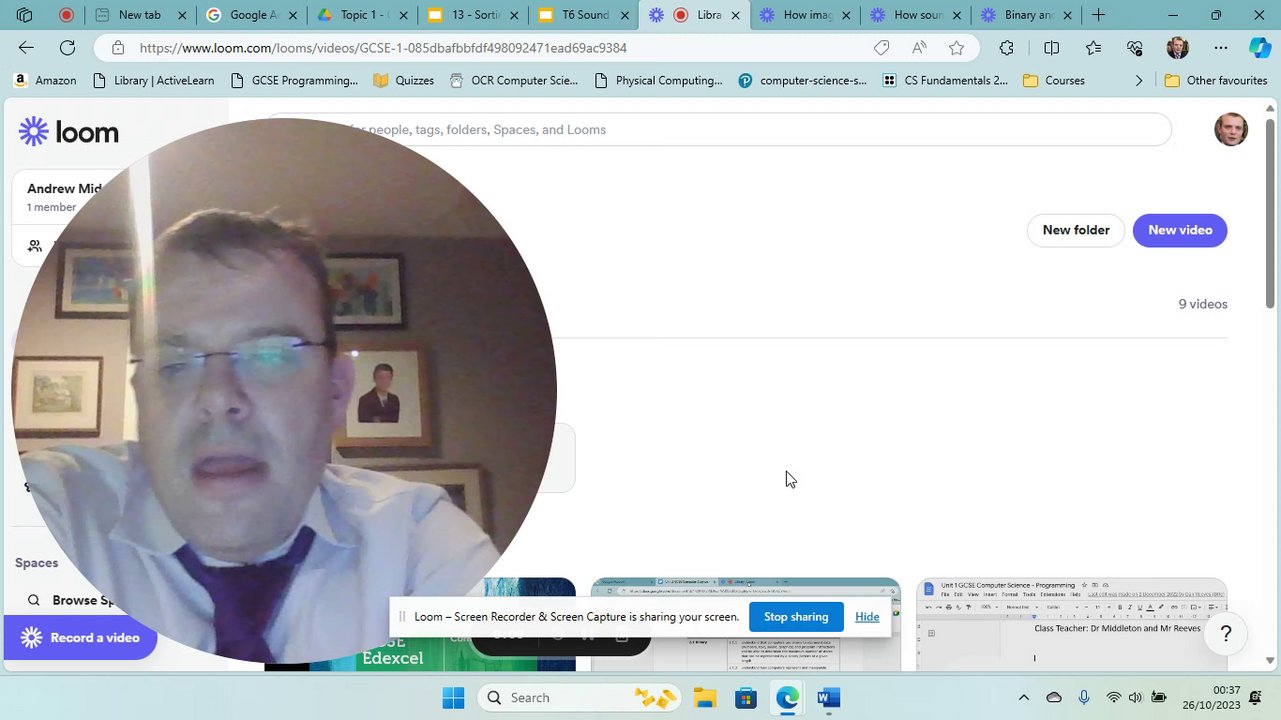Switch to T6 Sound tab
The height and width of the screenshot is (720, 1281).
581,15
